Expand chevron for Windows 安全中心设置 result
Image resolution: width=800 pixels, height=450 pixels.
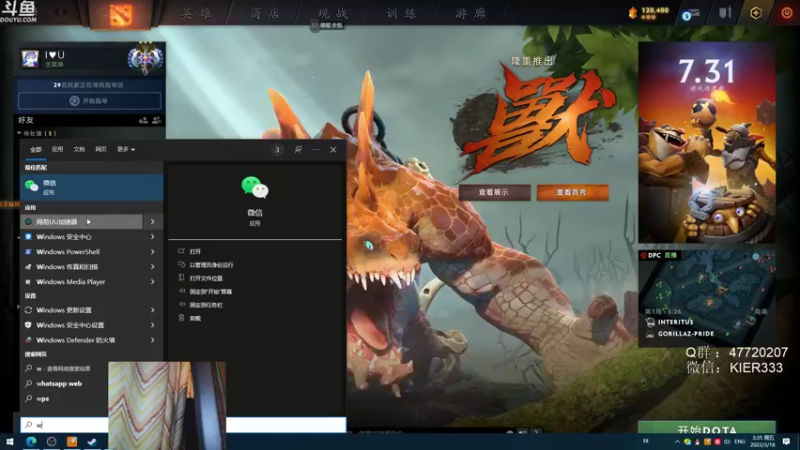pyautogui.click(x=152, y=325)
